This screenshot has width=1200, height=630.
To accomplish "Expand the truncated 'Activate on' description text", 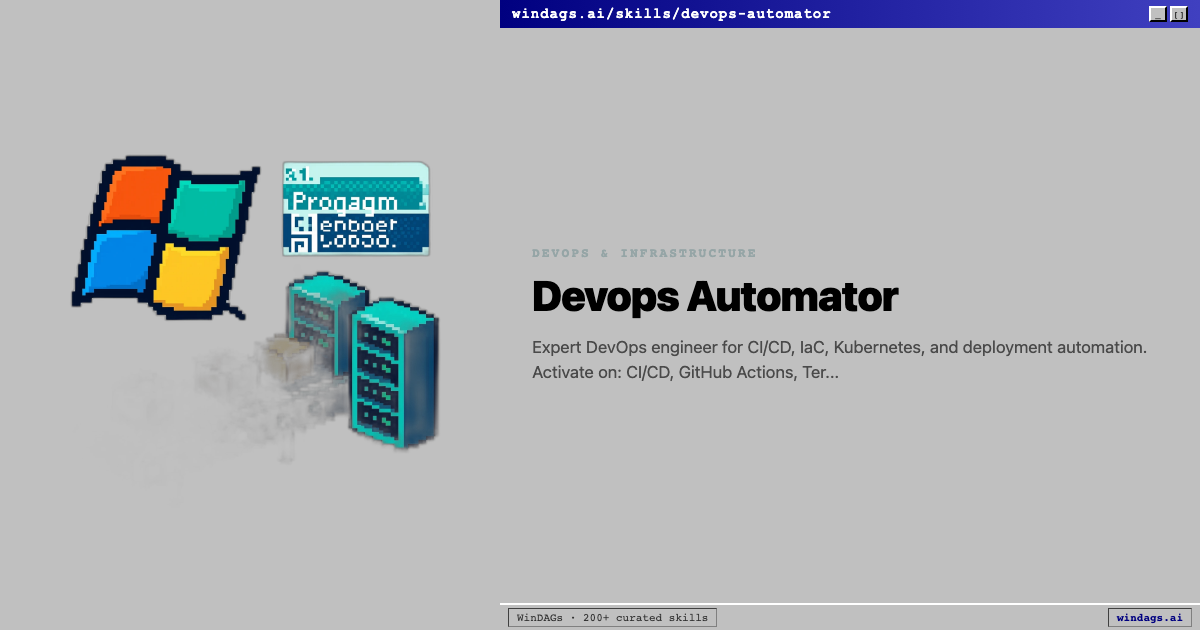I will [685, 371].
